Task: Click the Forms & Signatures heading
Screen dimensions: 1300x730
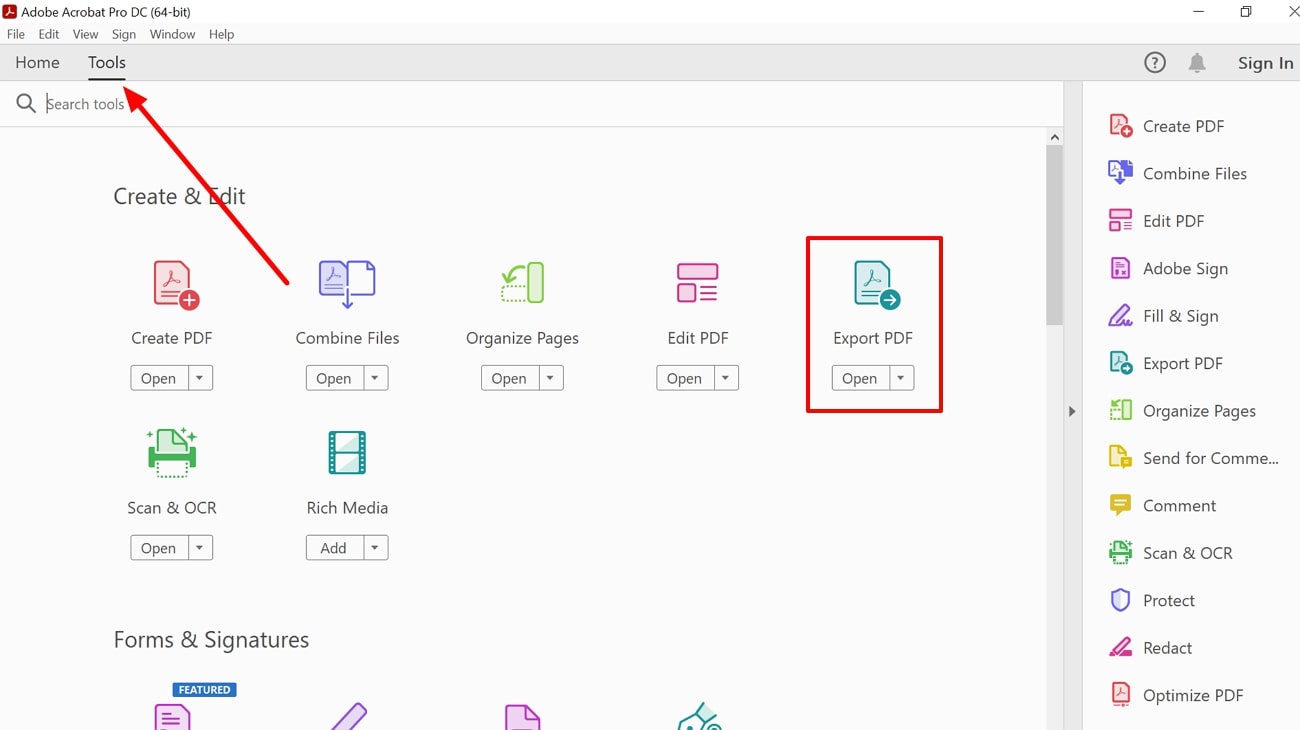Action: 211,640
